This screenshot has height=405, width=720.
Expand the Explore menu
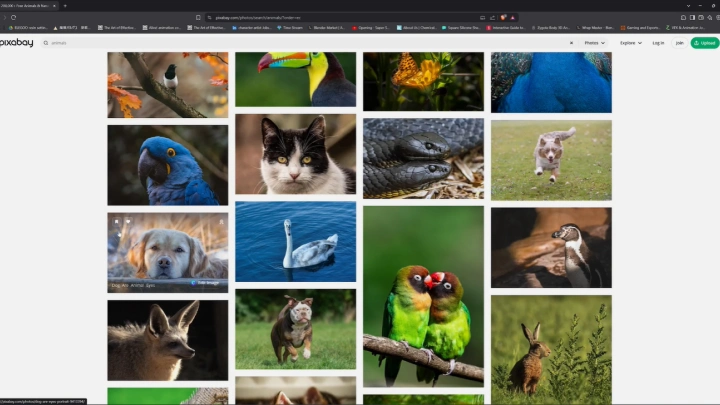pyautogui.click(x=630, y=43)
